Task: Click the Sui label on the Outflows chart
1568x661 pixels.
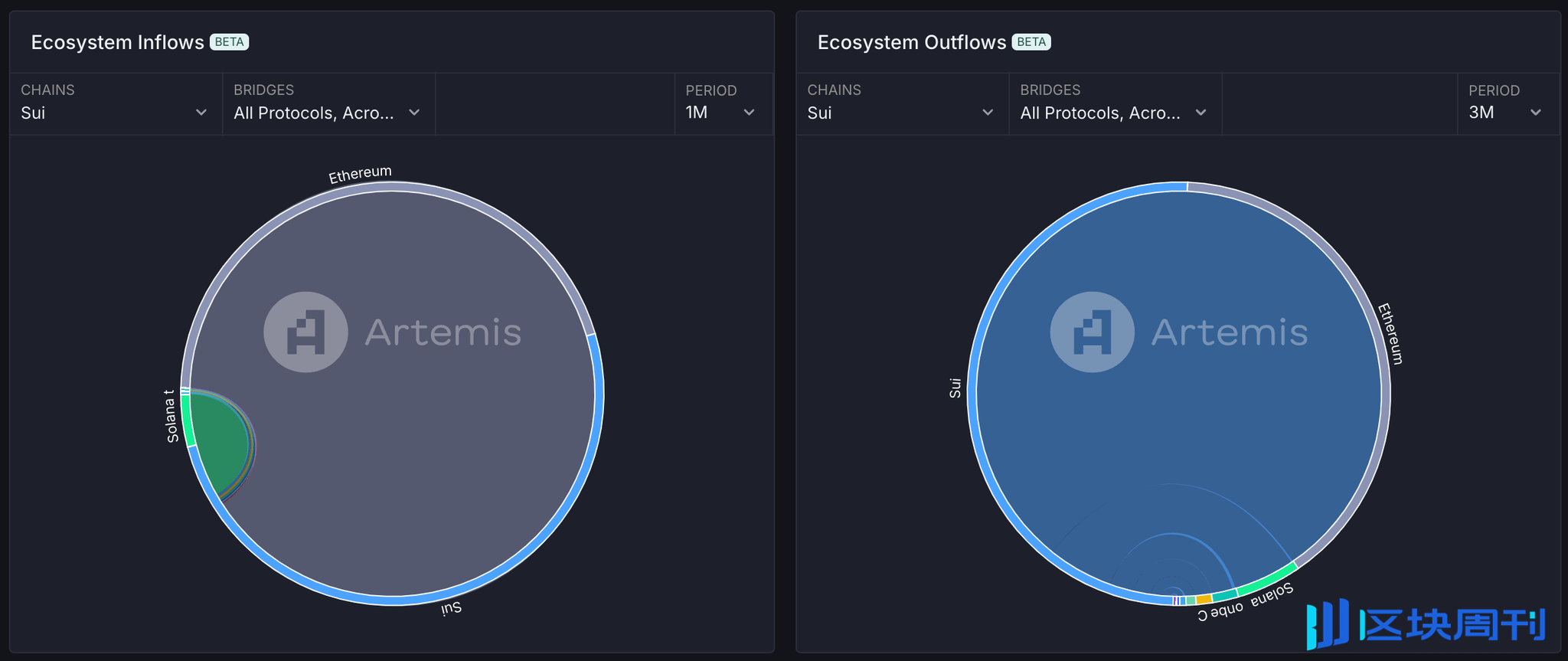Action: (x=955, y=388)
